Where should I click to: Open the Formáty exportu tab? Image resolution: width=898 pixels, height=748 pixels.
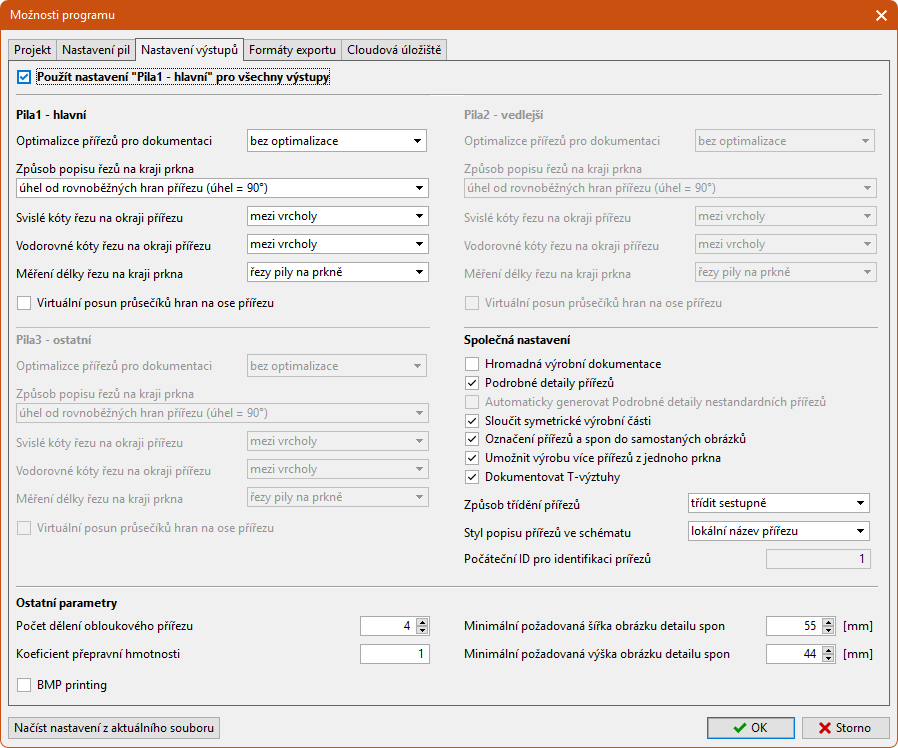coord(292,49)
